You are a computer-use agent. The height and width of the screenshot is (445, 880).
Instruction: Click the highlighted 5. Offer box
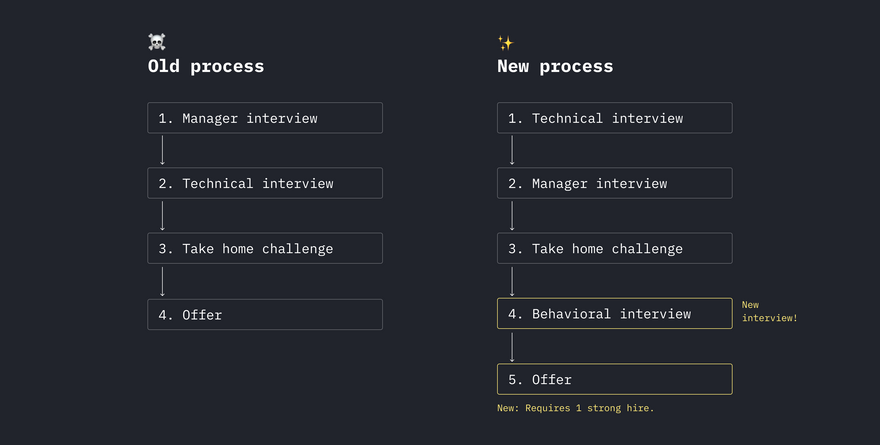pos(615,379)
